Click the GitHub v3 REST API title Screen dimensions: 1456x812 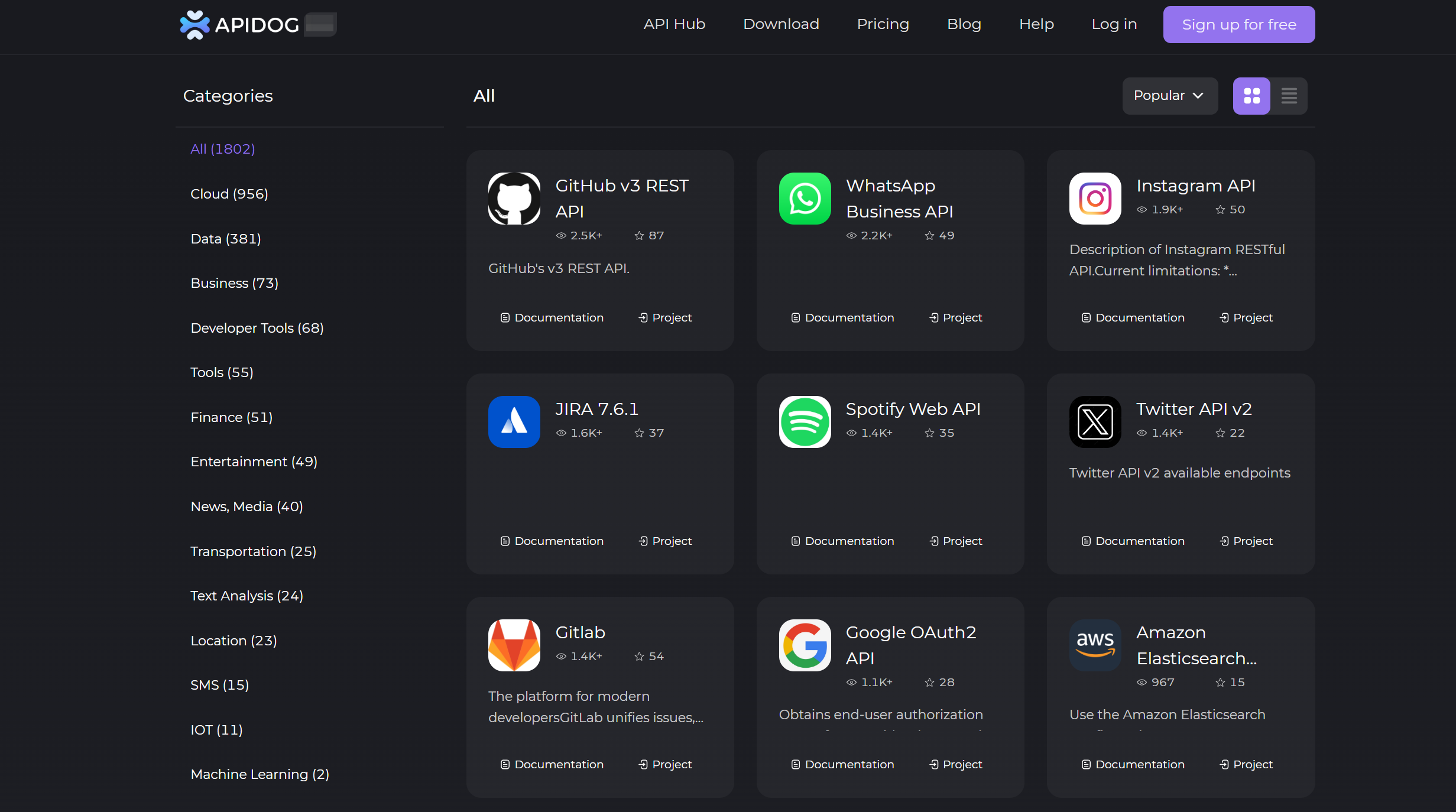(x=622, y=199)
